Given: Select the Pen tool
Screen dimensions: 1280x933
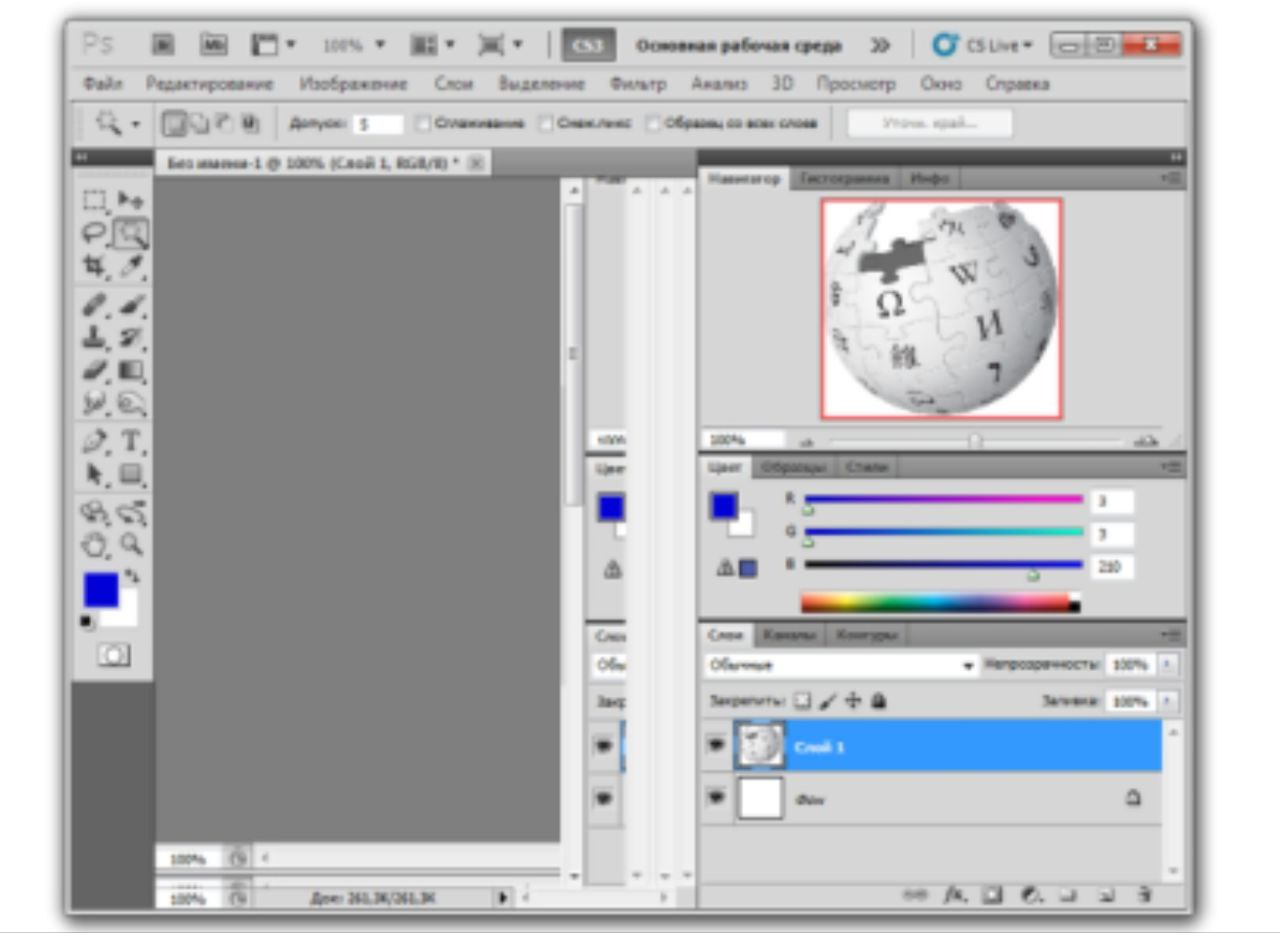Looking at the screenshot, I should tap(96, 441).
